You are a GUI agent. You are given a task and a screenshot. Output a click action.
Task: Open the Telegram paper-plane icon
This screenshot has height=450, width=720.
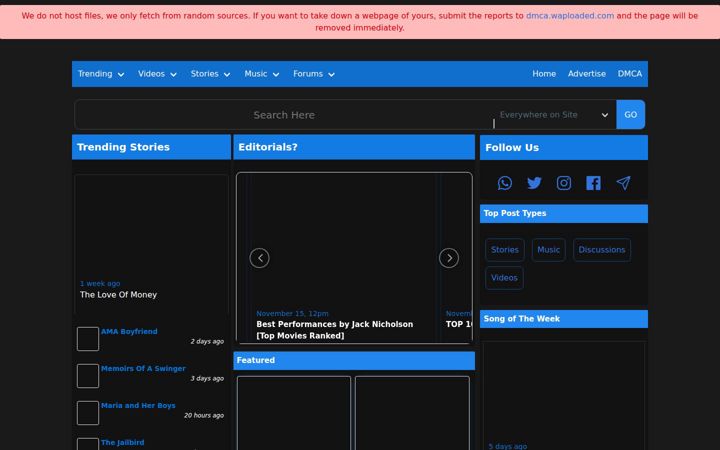point(623,183)
